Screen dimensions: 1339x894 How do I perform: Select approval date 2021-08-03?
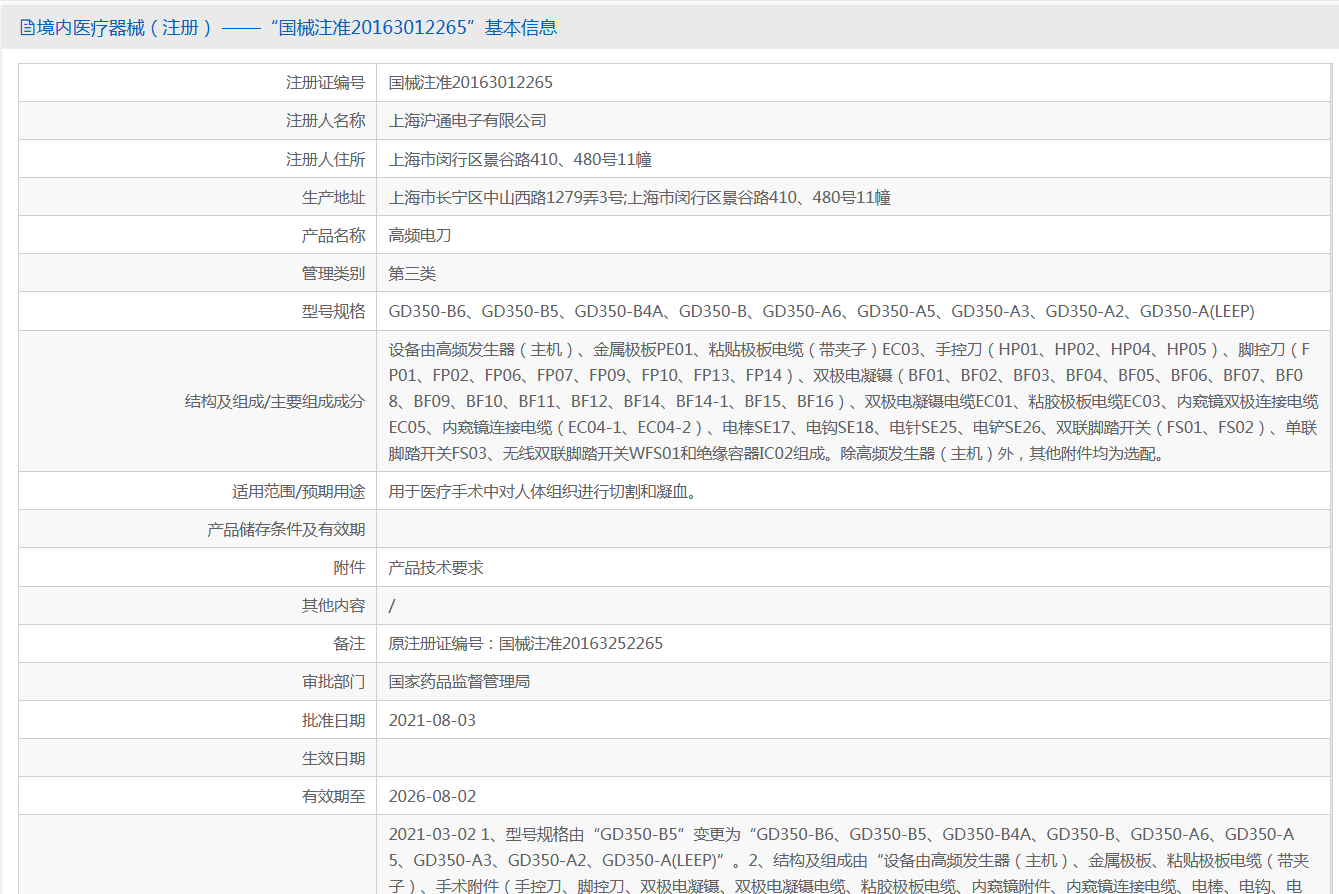point(432,720)
